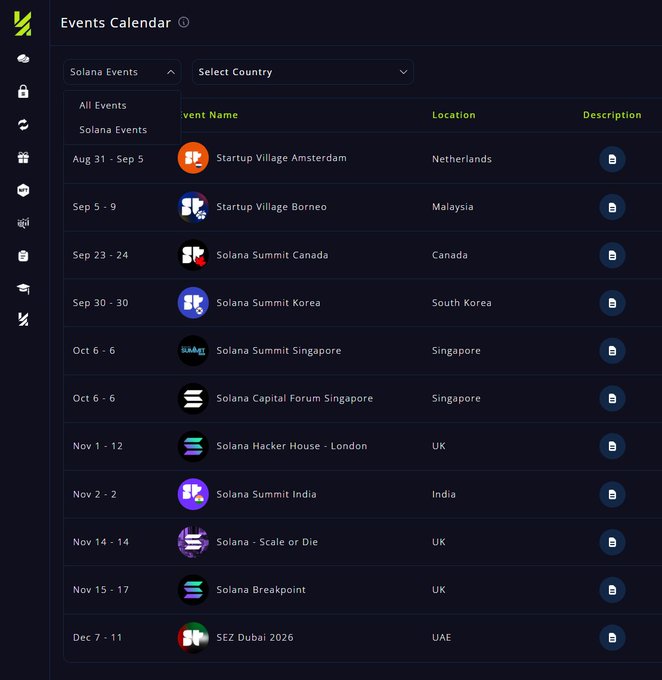Image resolution: width=662 pixels, height=680 pixels.
Task: Click the info icon next to Events Calendar
Action: (x=184, y=22)
